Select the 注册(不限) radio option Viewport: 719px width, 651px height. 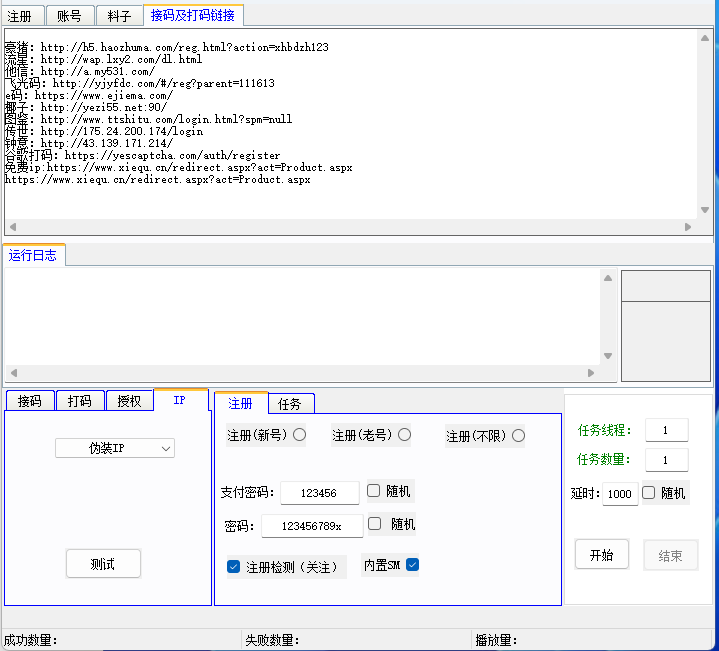(x=519, y=435)
